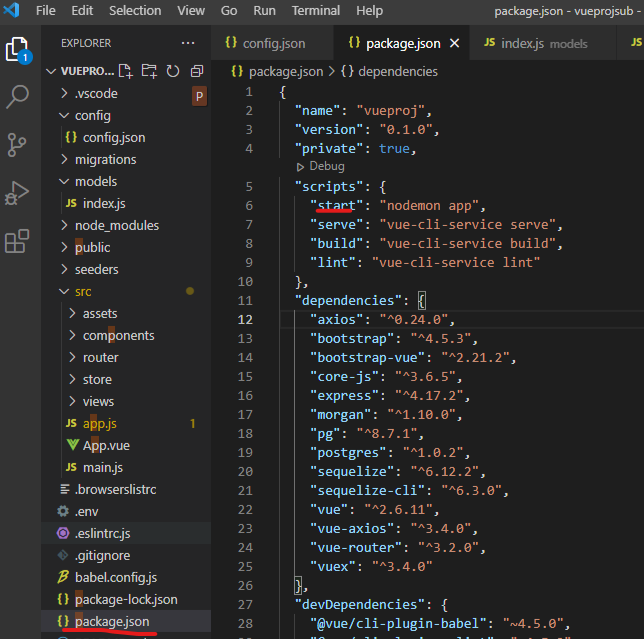Click the "axios" dependency key on line 12
This screenshot has height=639, width=644.
[336, 320]
